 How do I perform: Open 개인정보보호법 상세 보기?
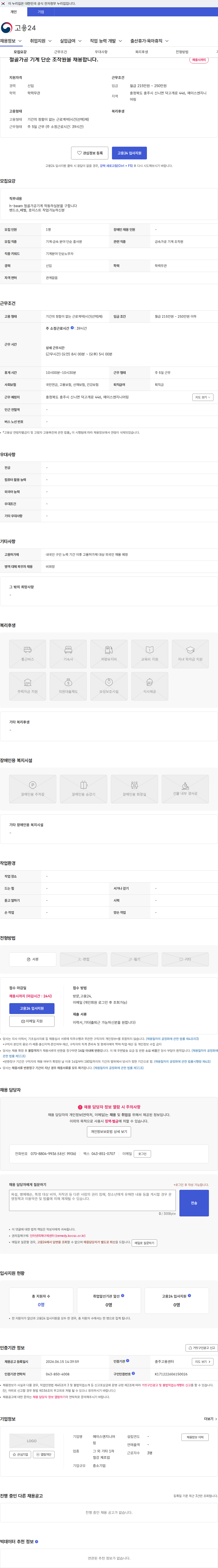point(109,1132)
